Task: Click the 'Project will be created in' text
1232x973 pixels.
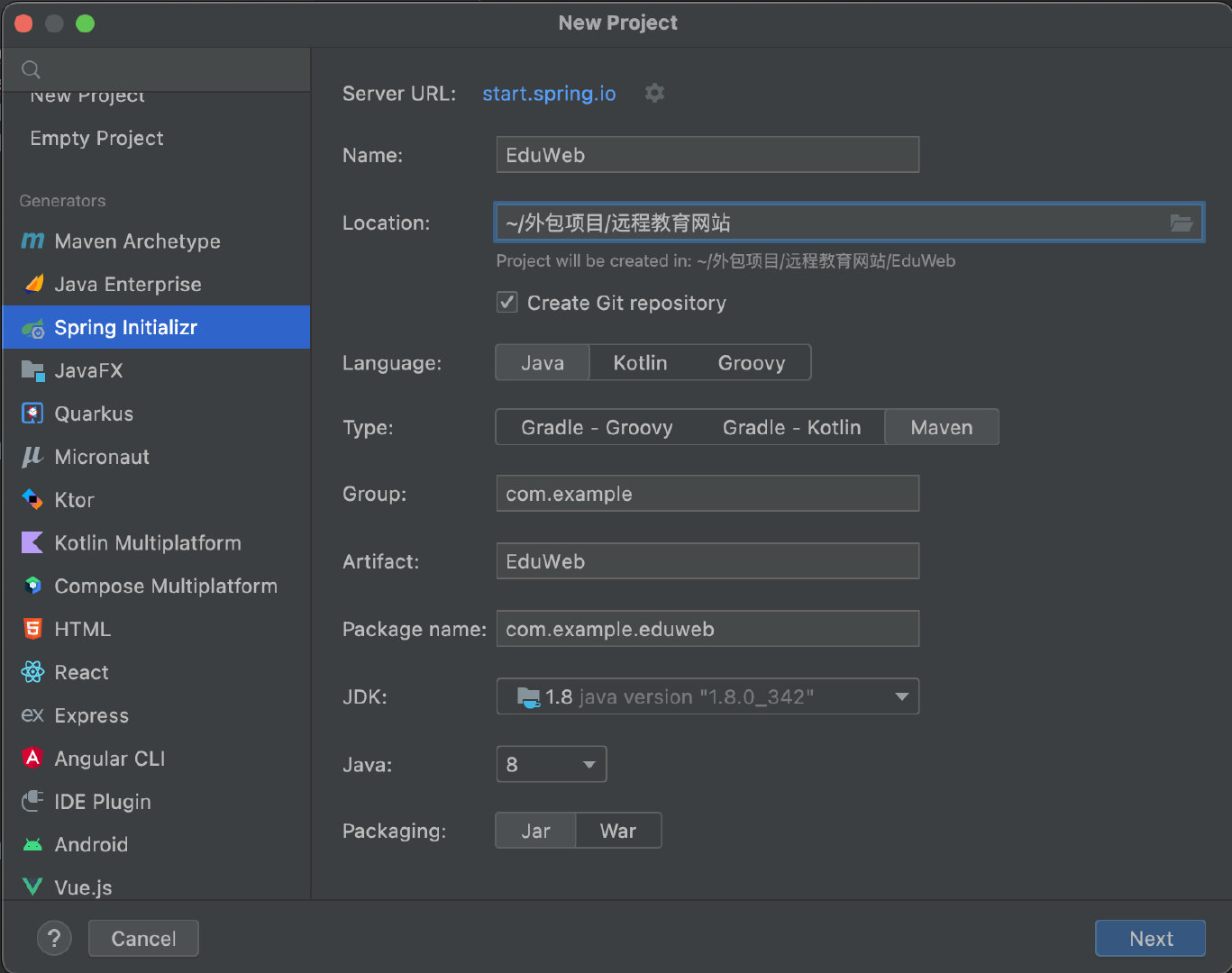Action: pyautogui.click(x=726, y=260)
